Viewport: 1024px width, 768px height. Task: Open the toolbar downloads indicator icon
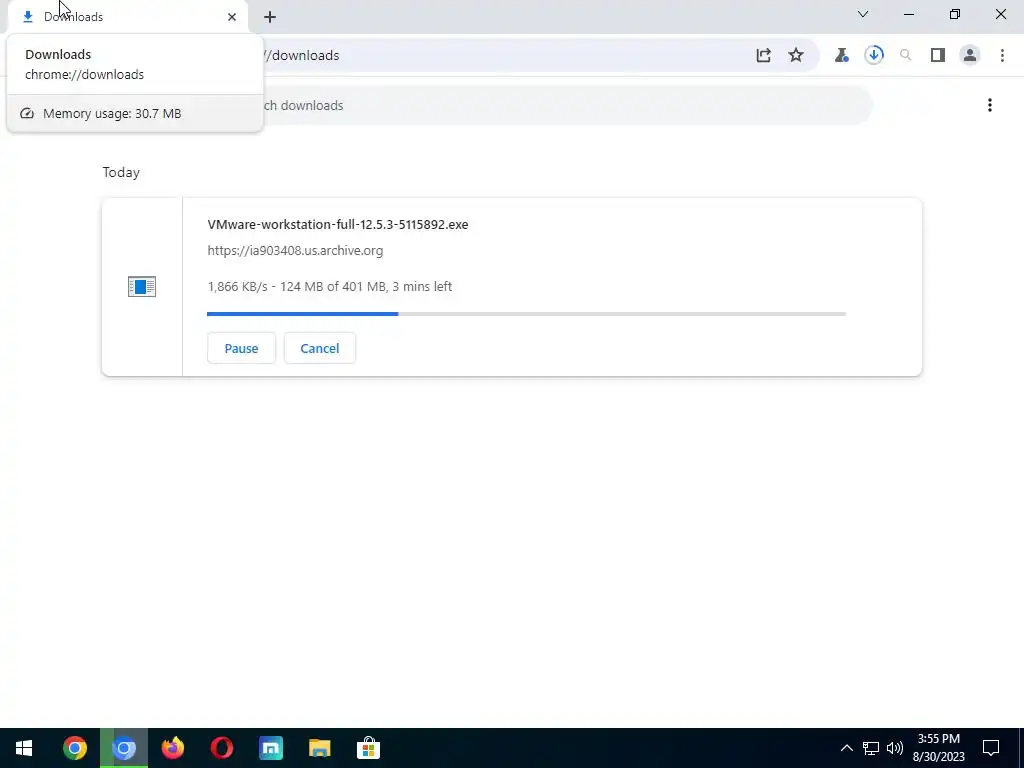click(x=874, y=55)
